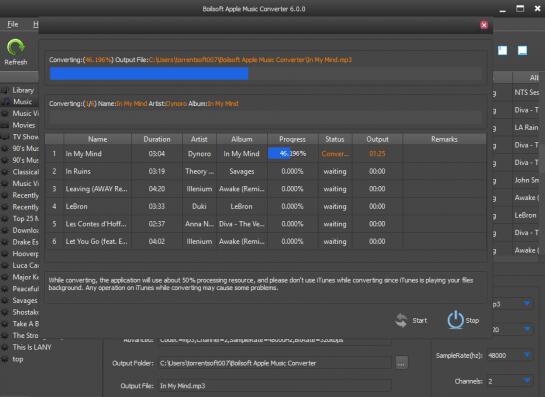Click the Artist column header

[199, 139]
